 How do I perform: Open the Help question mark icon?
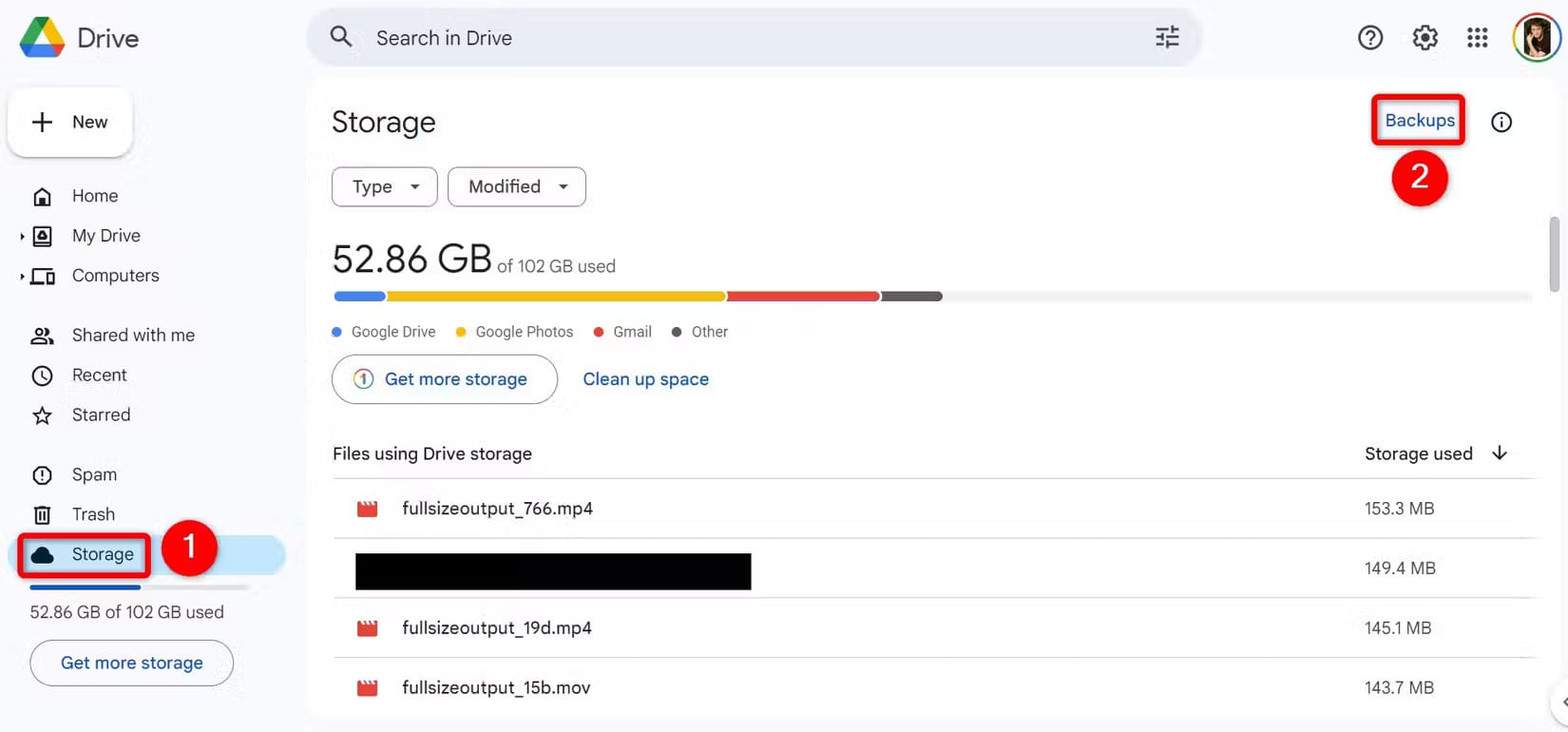tap(1369, 38)
